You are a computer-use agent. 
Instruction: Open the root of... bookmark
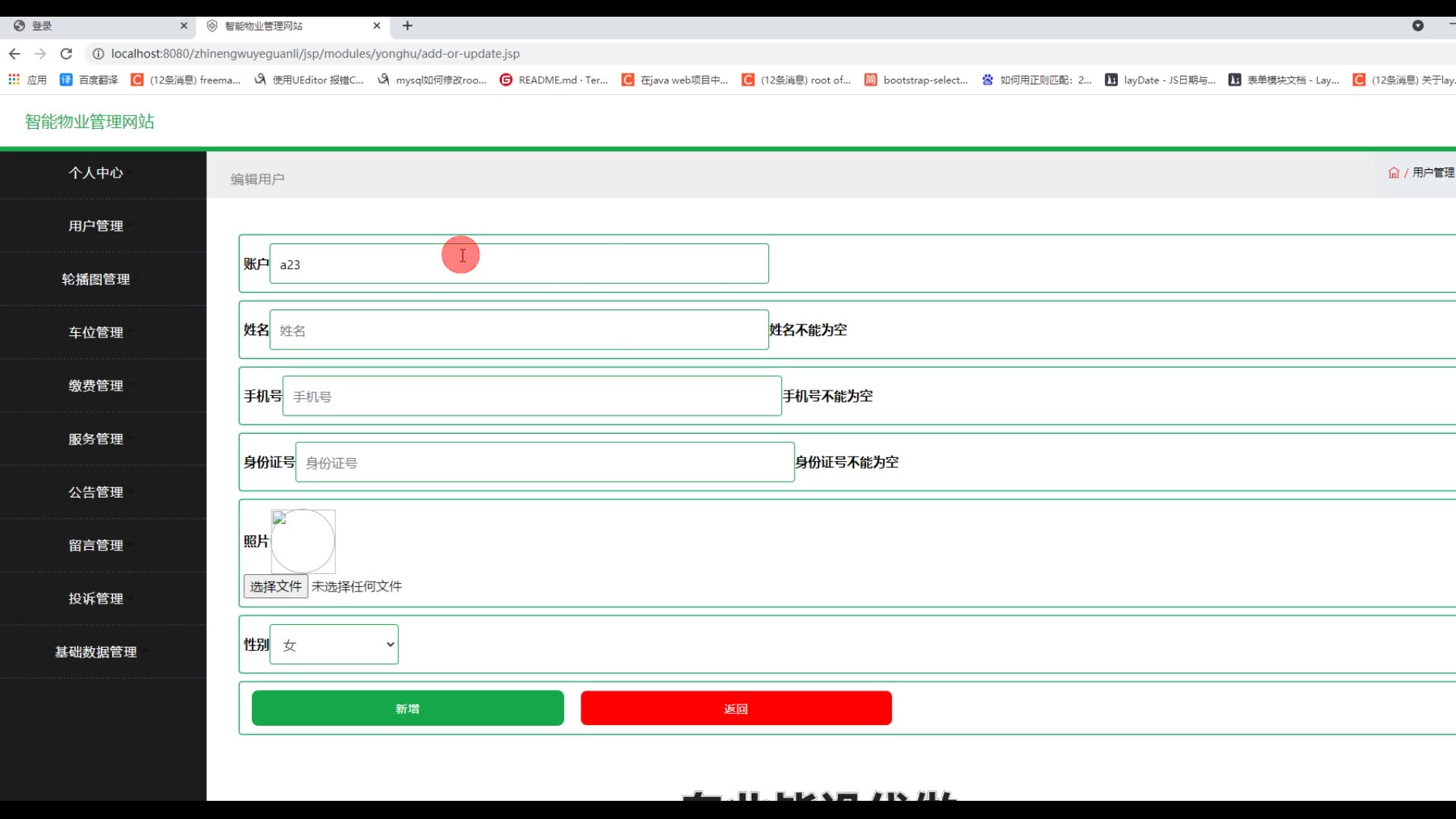(797, 80)
